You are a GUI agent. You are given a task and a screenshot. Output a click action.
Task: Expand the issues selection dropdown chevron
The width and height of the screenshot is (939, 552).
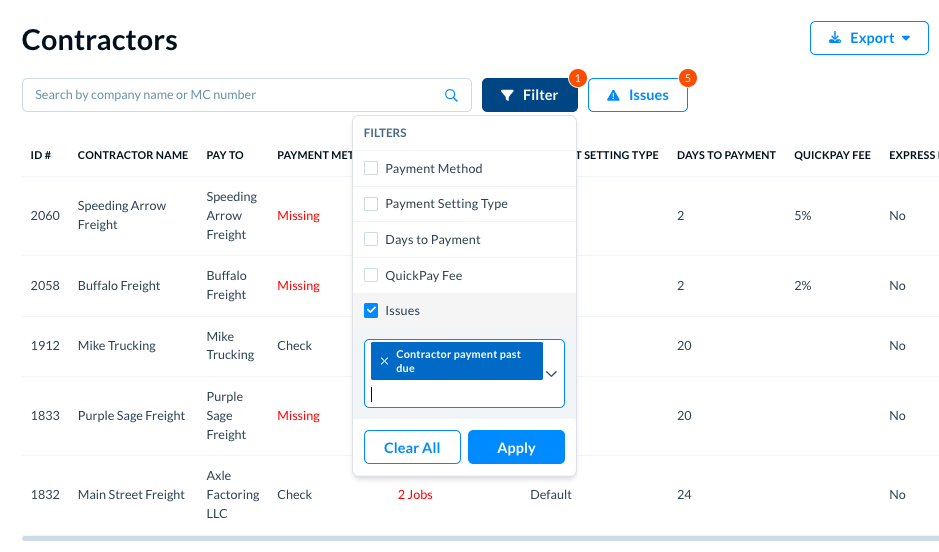click(x=550, y=373)
